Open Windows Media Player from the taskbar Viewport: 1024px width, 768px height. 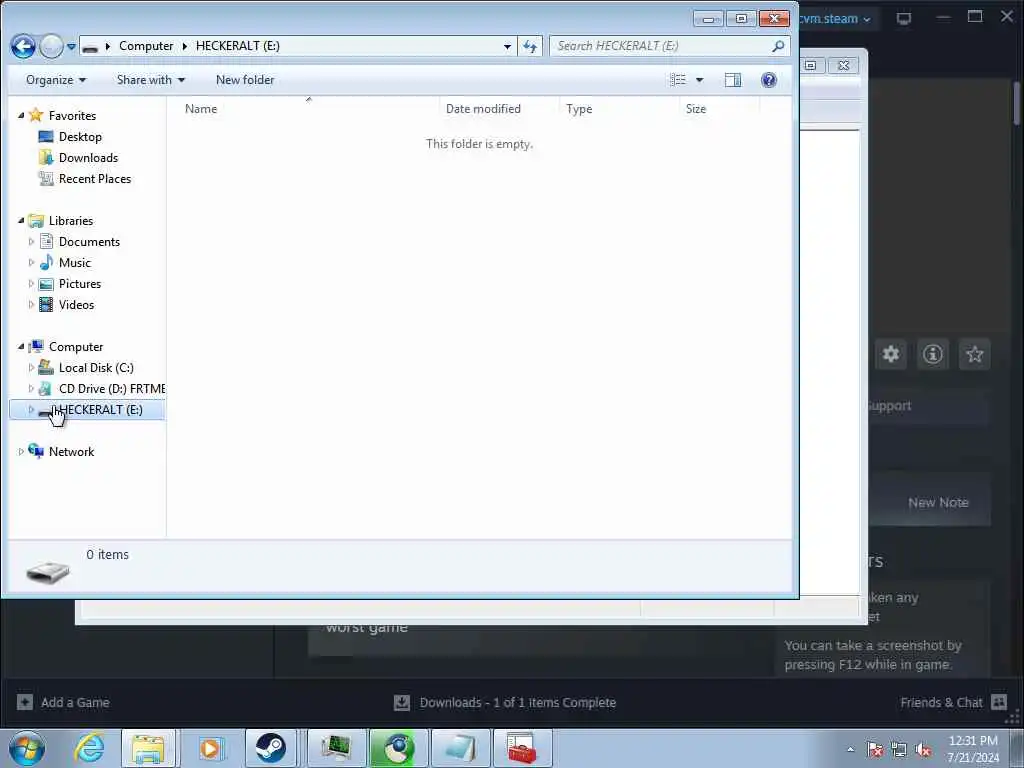pyautogui.click(x=210, y=748)
